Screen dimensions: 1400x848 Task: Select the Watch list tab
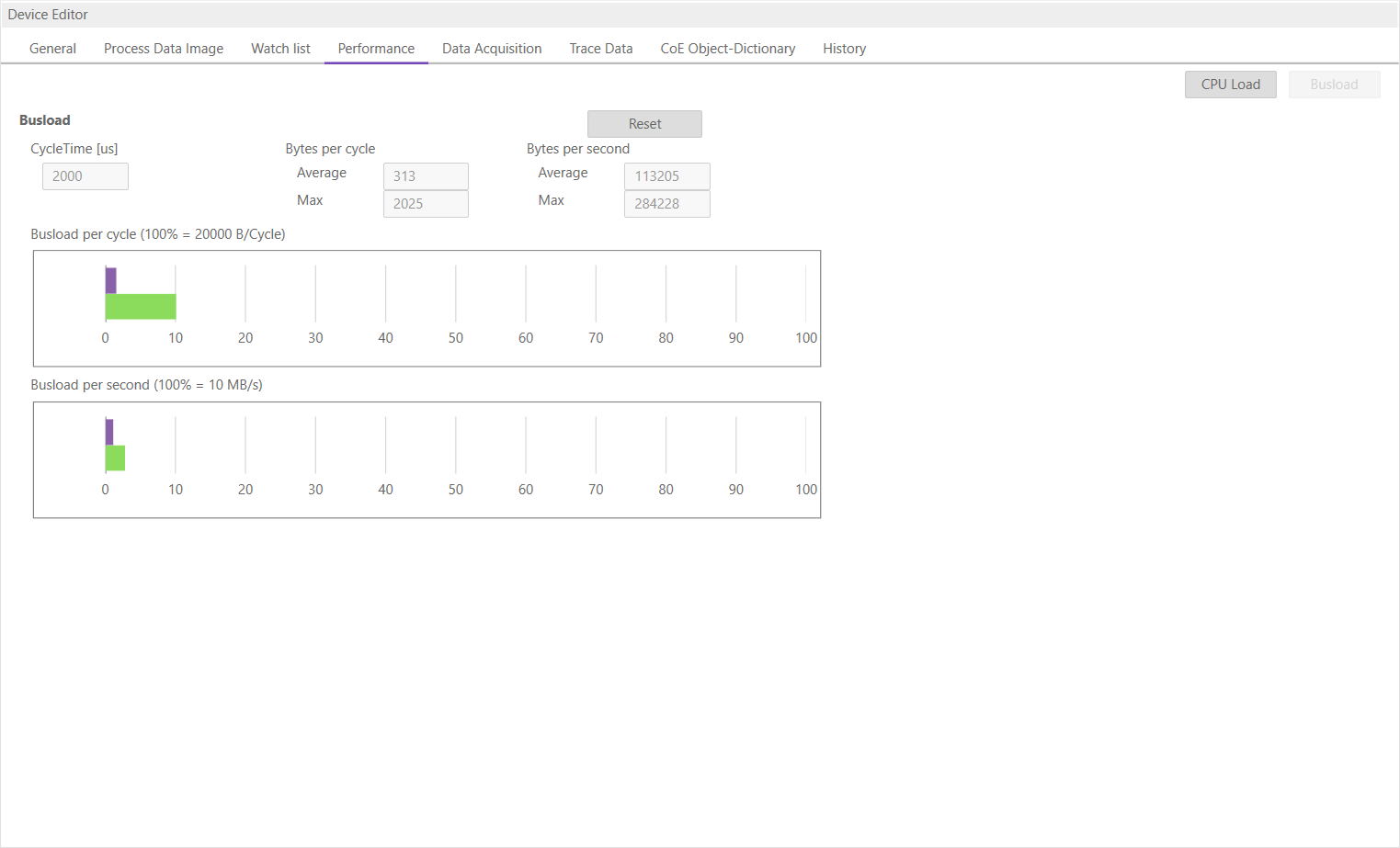(x=280, y=48)
